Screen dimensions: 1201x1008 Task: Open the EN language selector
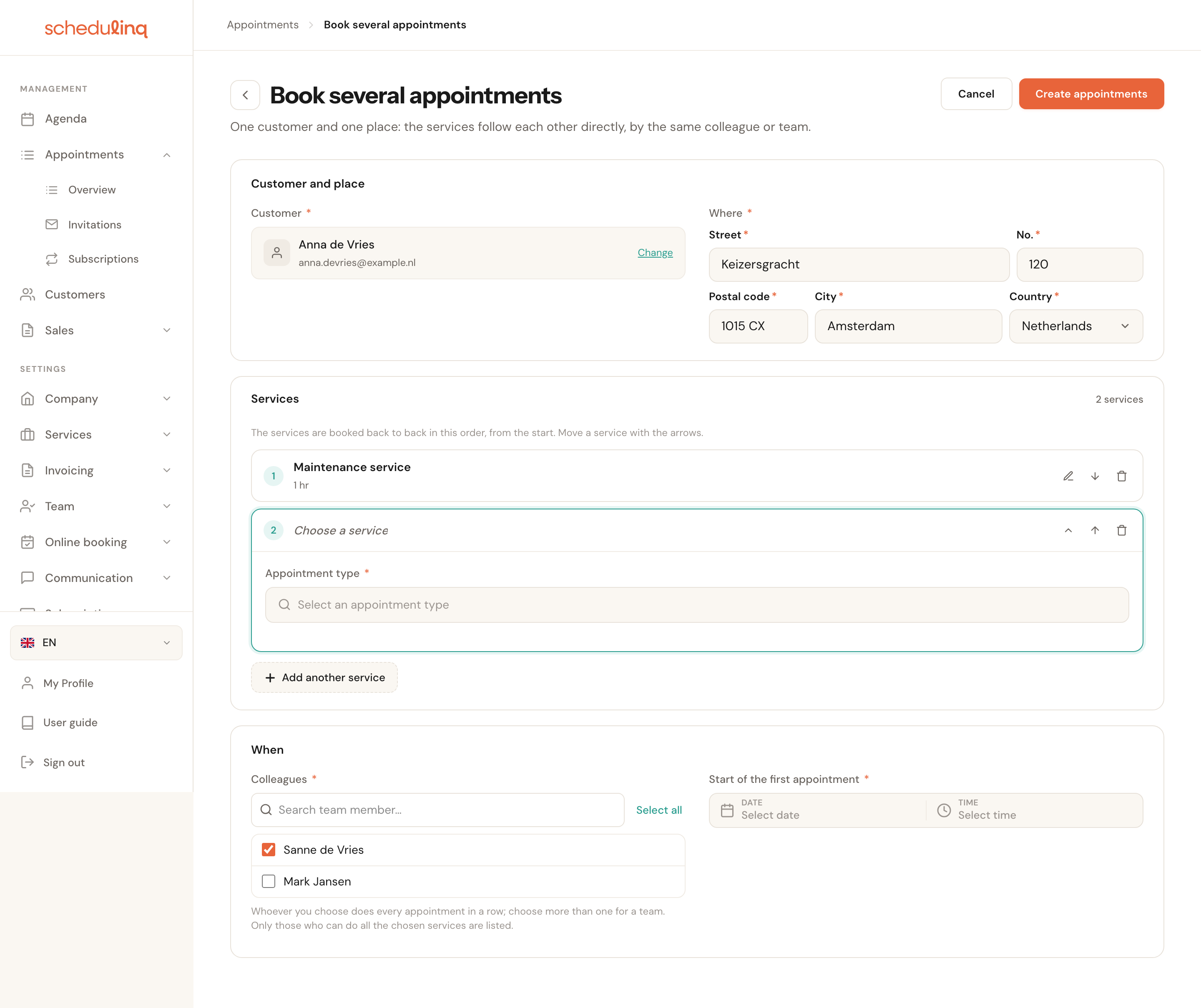(x=96, y=643)
